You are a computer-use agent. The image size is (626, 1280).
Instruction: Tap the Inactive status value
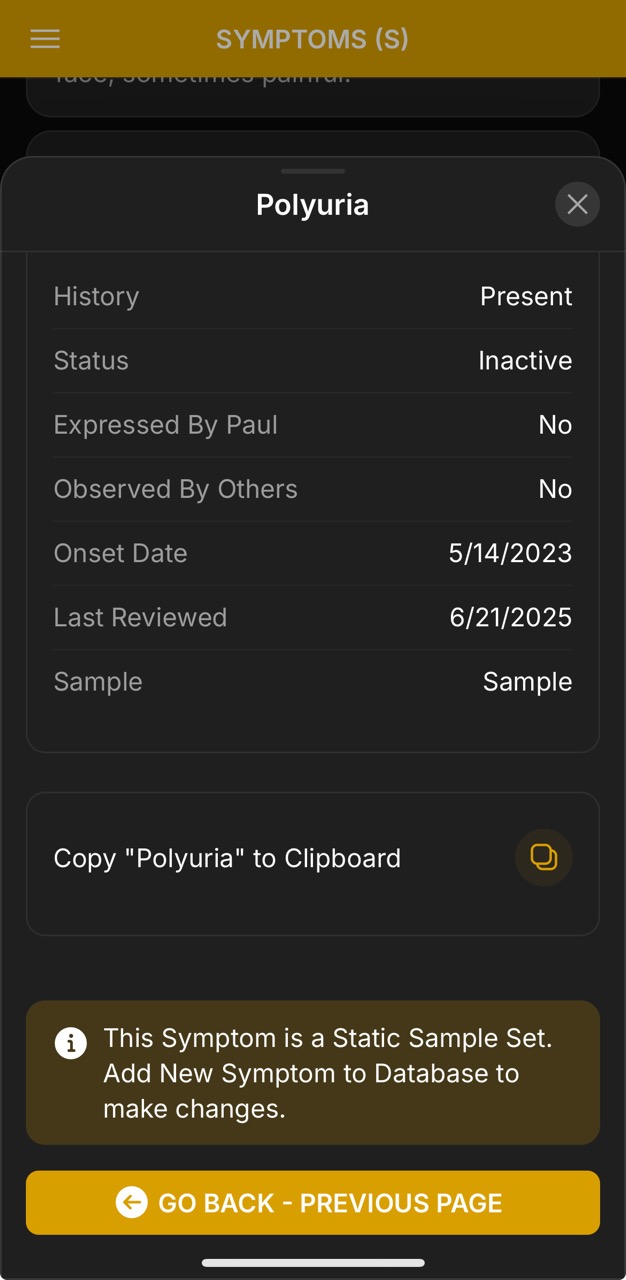click(x=525, y=360)
